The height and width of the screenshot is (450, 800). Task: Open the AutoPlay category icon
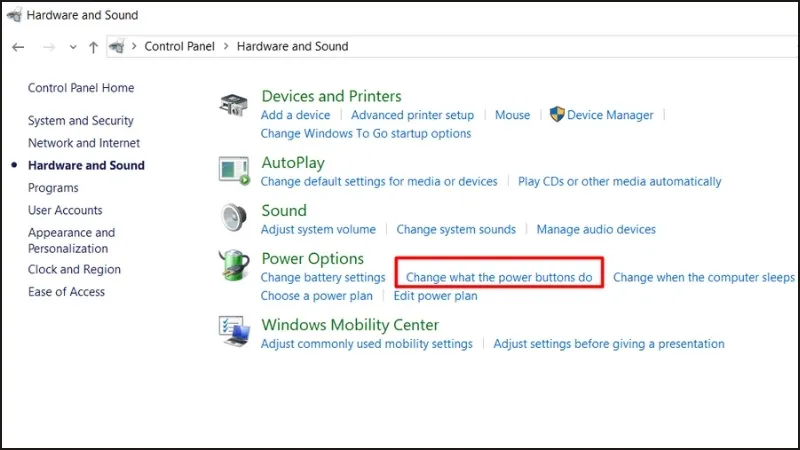pos(234,170)
